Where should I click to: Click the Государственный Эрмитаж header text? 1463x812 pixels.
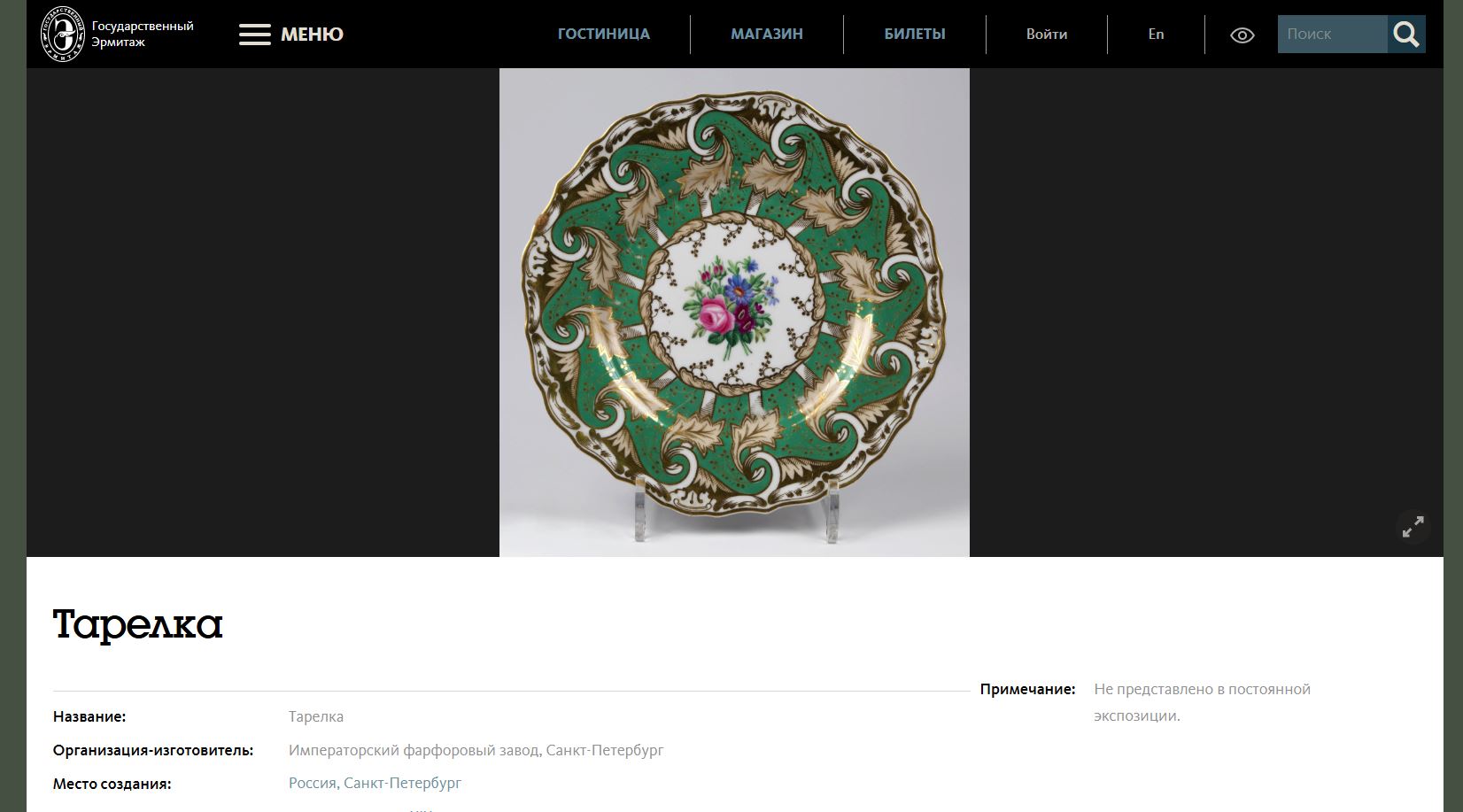(142, 34)
